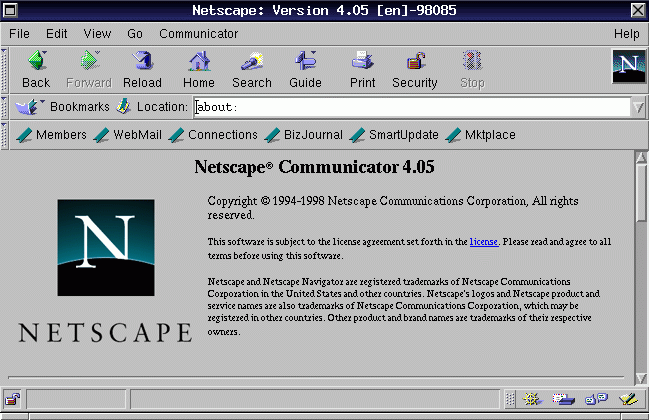Click the scroll down arrow
This screenshot has width=649, height=420.
coord(641,378)
